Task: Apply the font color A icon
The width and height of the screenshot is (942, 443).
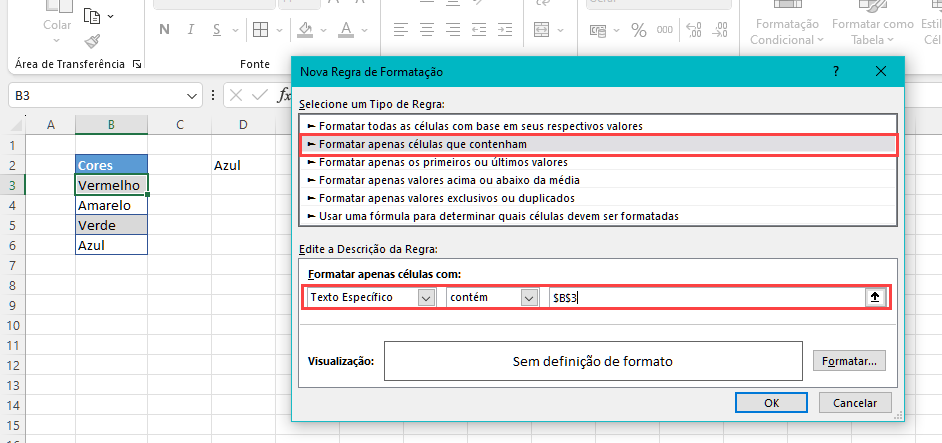Action: (x=345, y=29)
